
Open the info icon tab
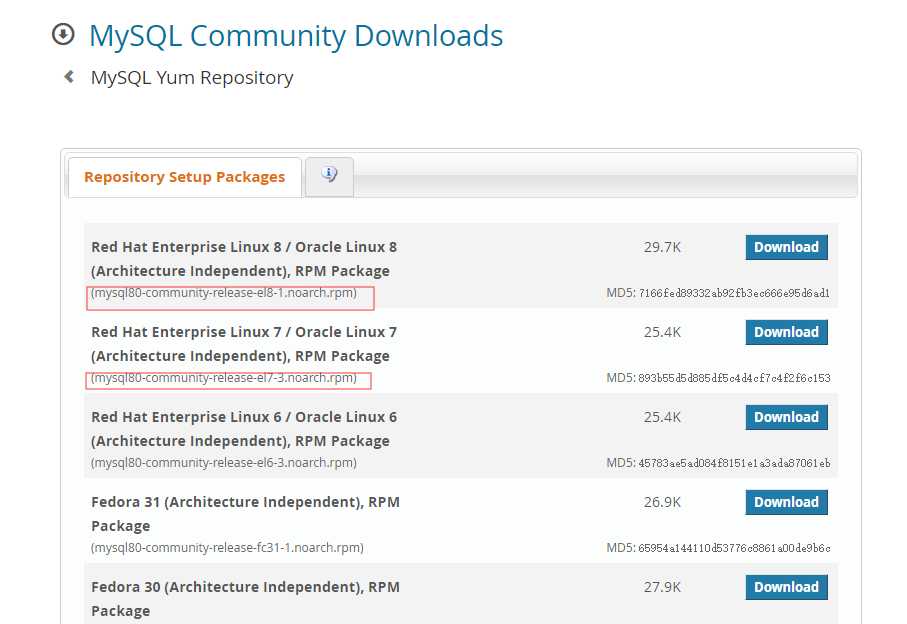[x=329, y=176]
